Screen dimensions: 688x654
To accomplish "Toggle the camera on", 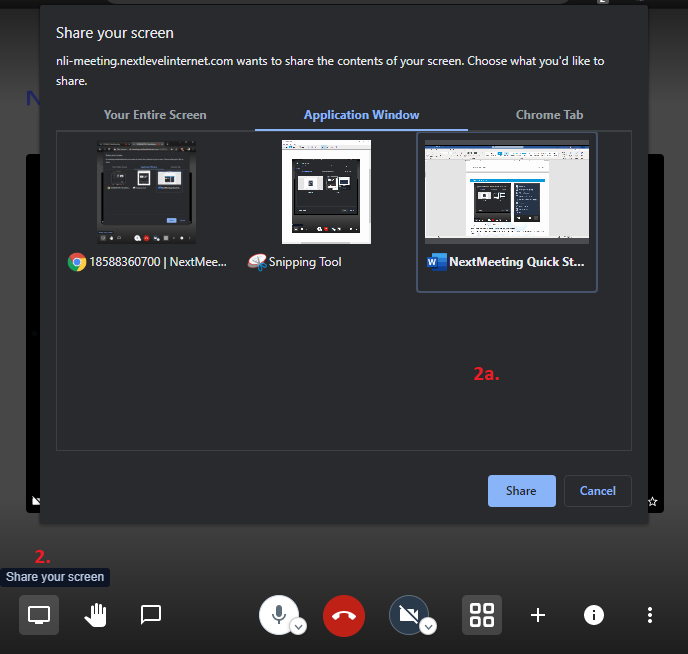I will click(408, 615).
